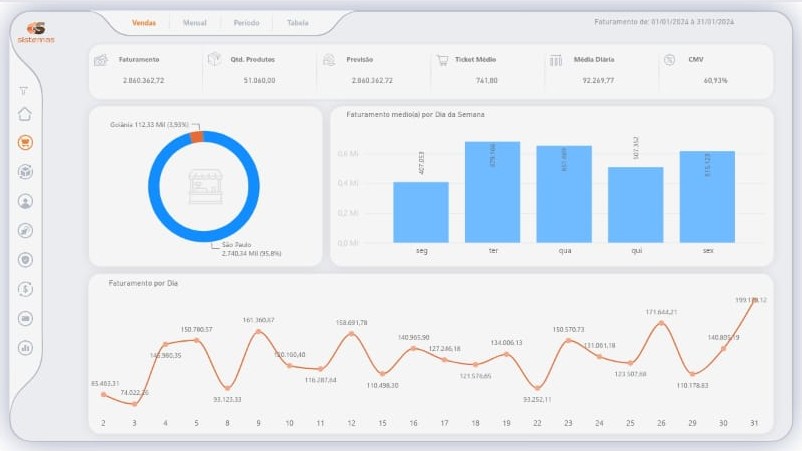Open the shield icon in sidebar
The width and height of the screenshot is (802, 451).
25,260
